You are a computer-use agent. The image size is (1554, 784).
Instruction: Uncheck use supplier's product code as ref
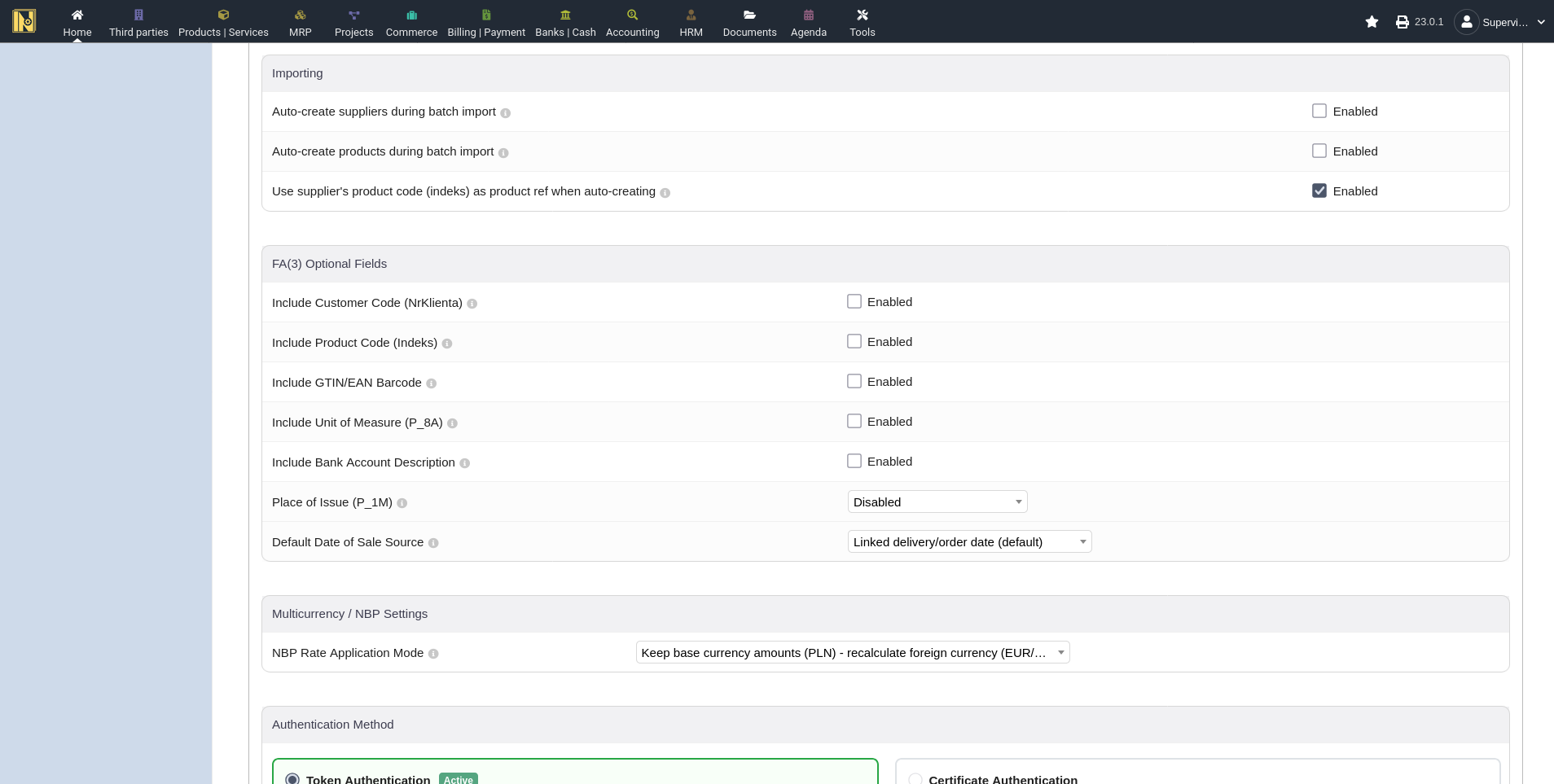[1319, 191]
